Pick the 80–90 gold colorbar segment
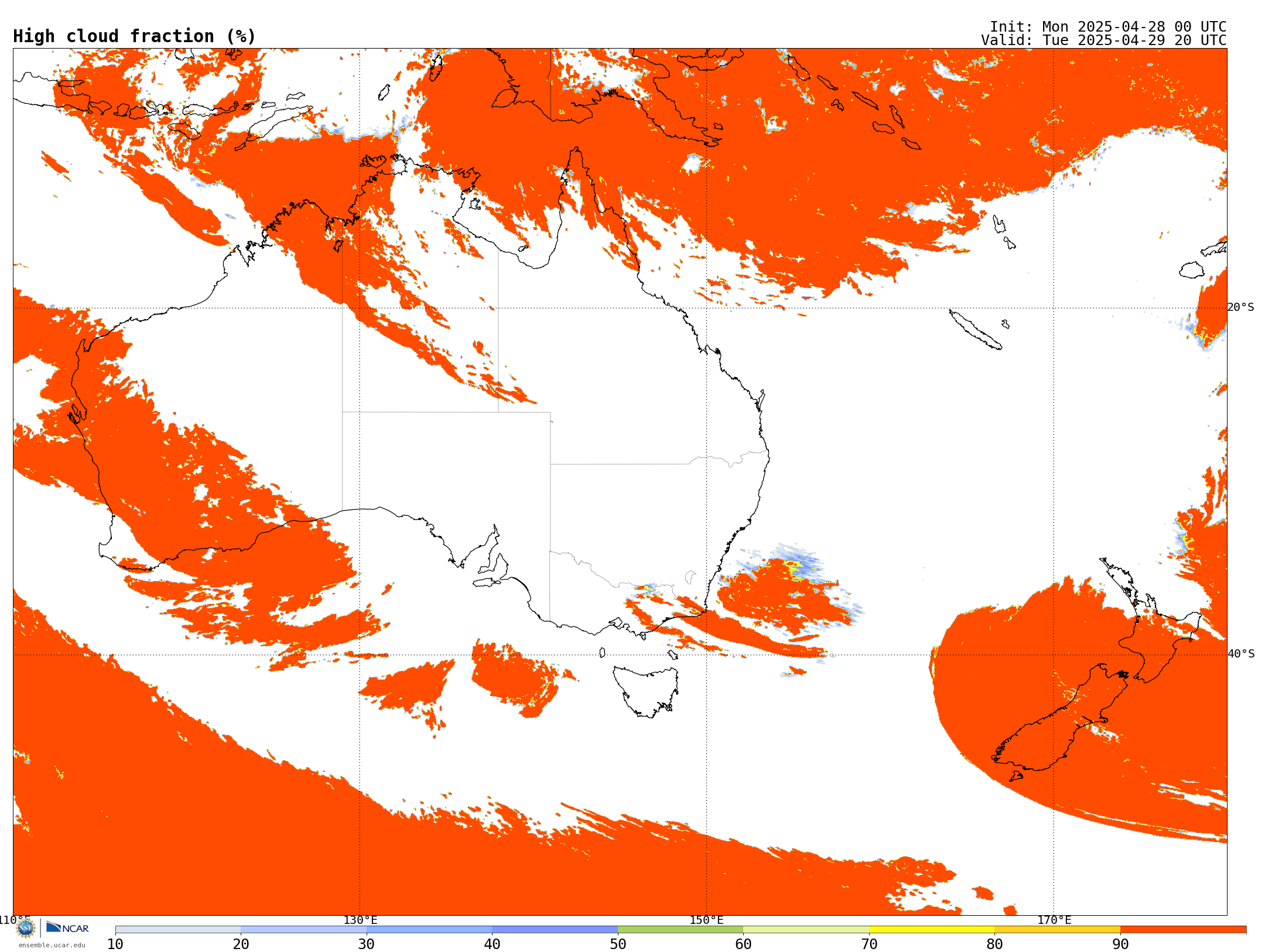1265x952 pixels. (1057, 930)
